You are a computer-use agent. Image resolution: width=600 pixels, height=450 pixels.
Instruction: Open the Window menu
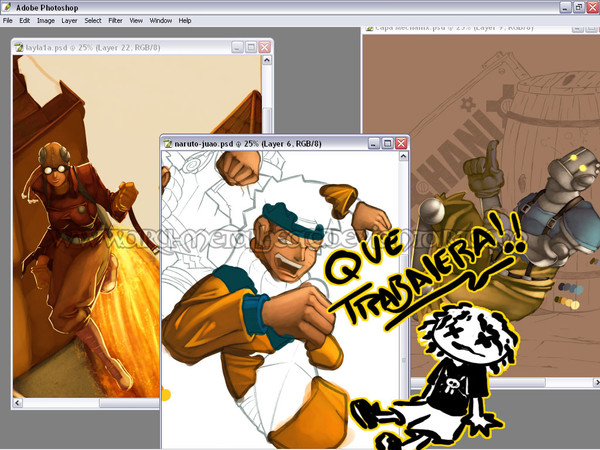tap(160, 21)
